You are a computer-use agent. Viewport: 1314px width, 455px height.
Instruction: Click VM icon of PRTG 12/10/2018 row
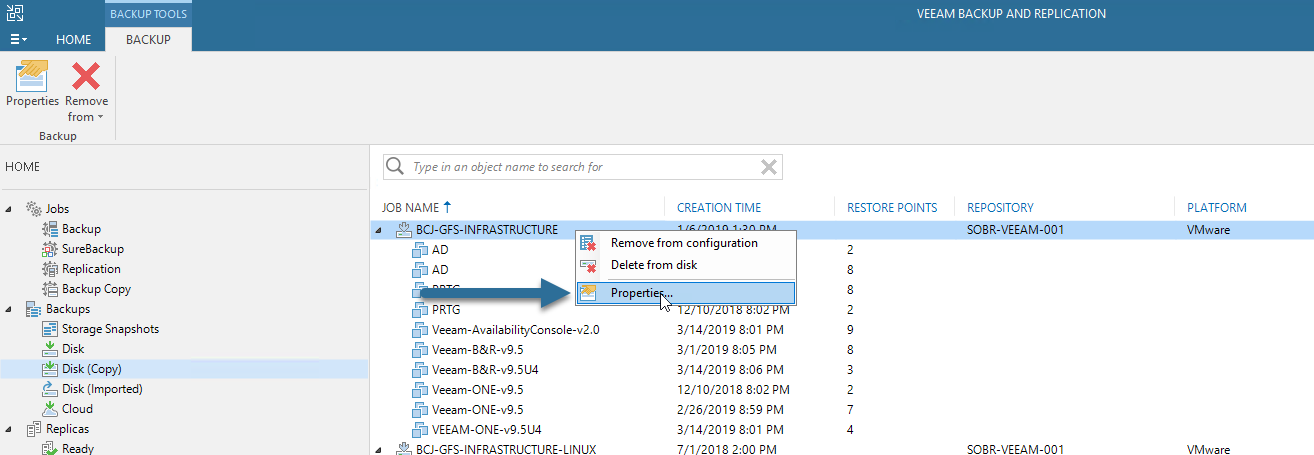(420, 309)
